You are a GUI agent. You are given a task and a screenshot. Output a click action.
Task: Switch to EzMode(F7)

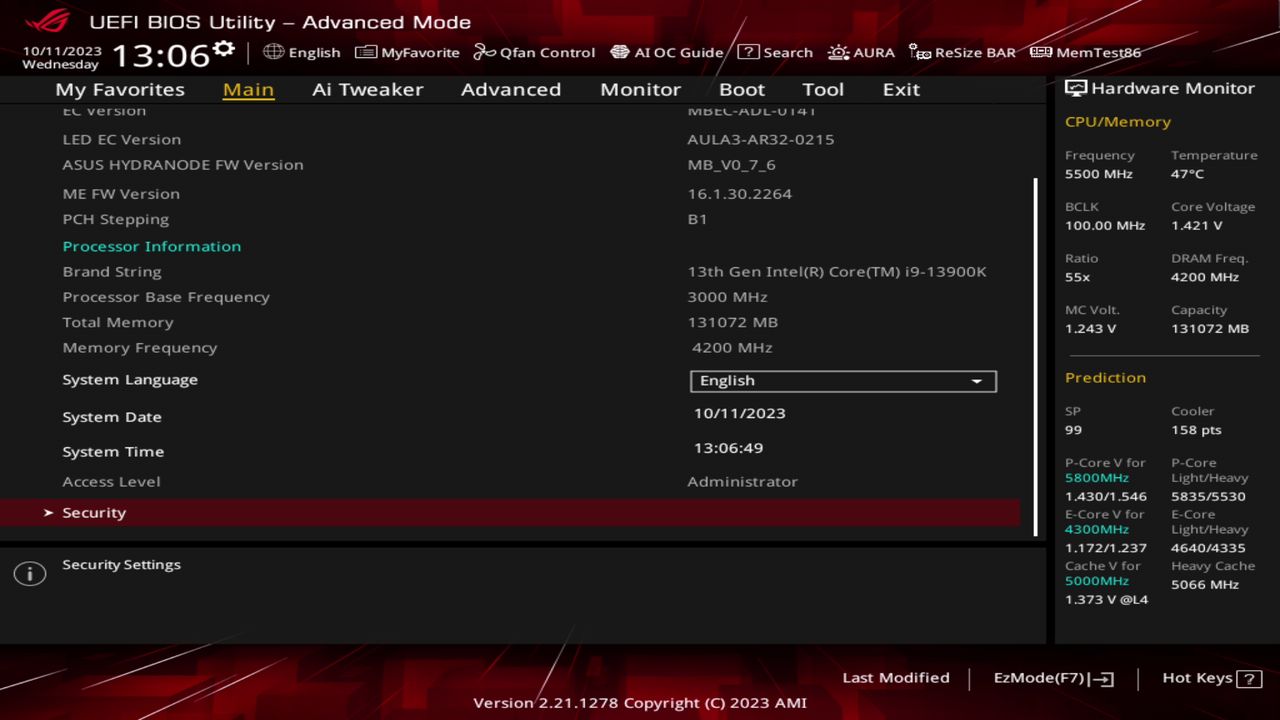point(1053,678)
